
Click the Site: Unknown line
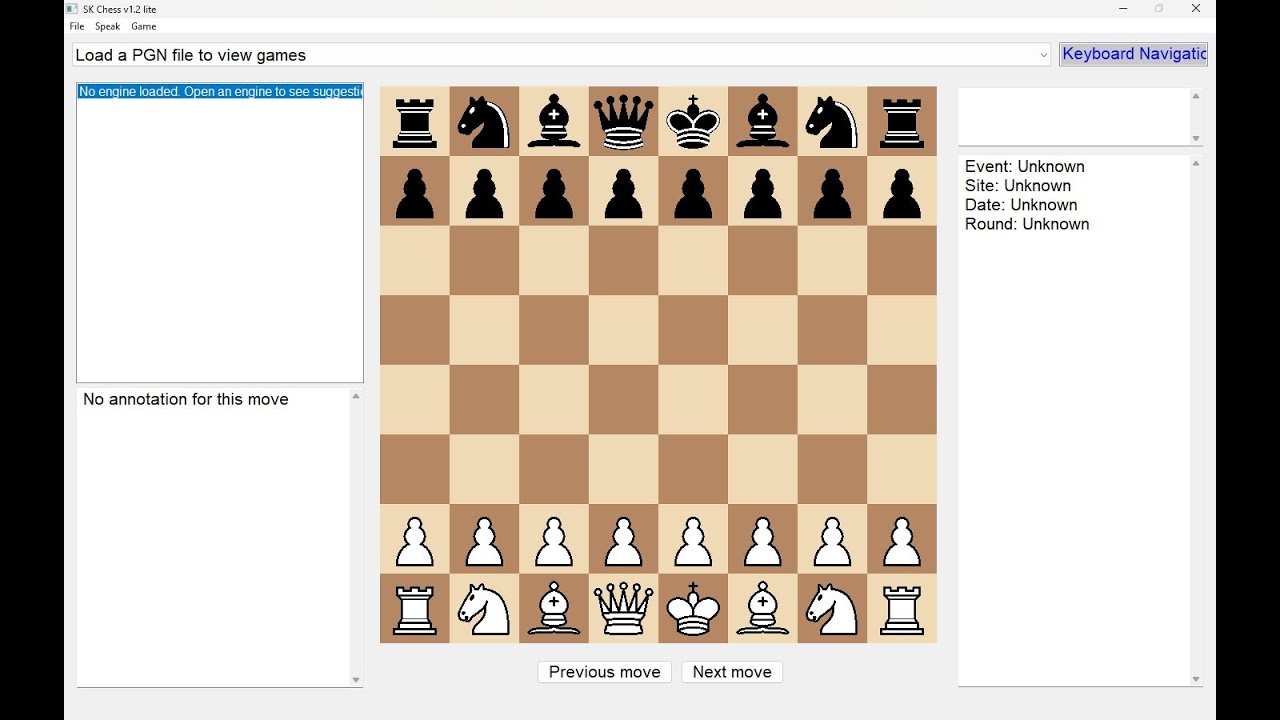click(1018, 185)
